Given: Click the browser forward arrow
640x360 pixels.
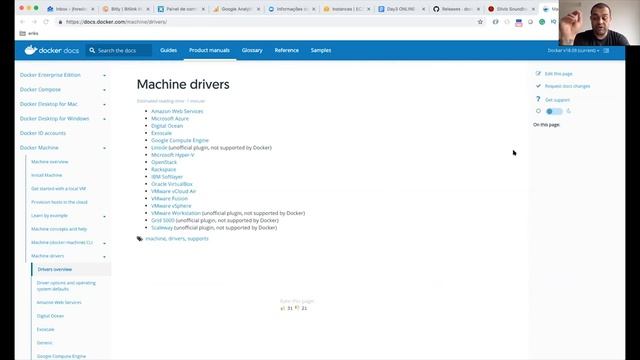Looking at the screenshot, I should click(x=34, y=22).
